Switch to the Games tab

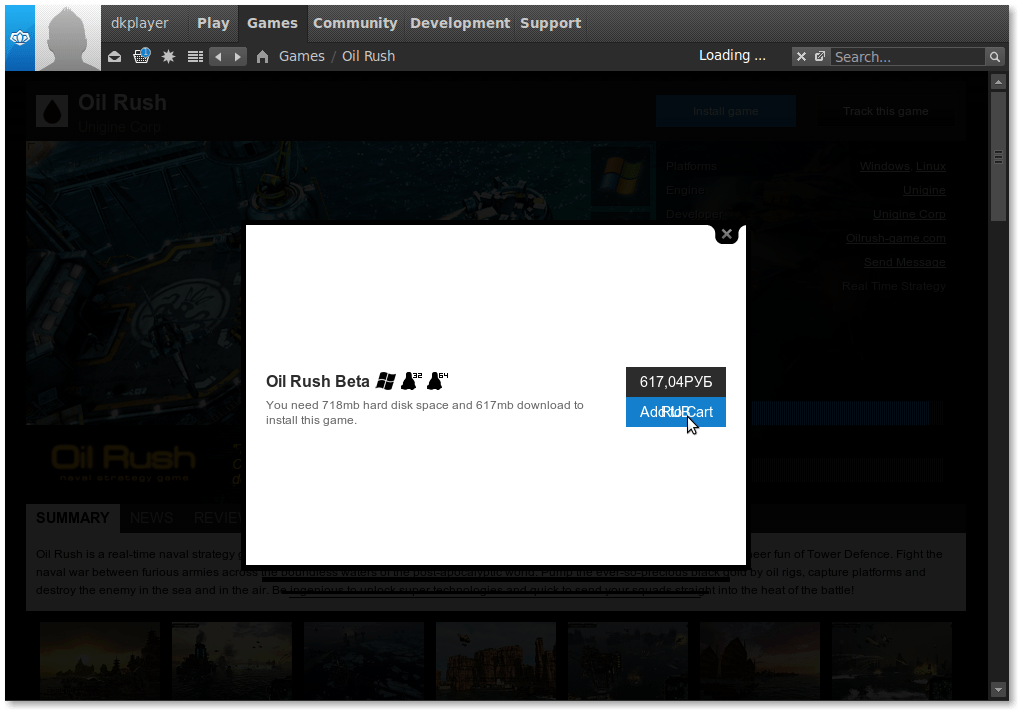tap(272, 23)
